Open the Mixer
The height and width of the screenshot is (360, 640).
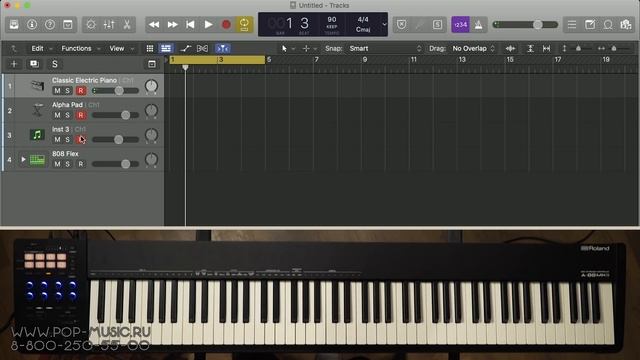point(109,24)
